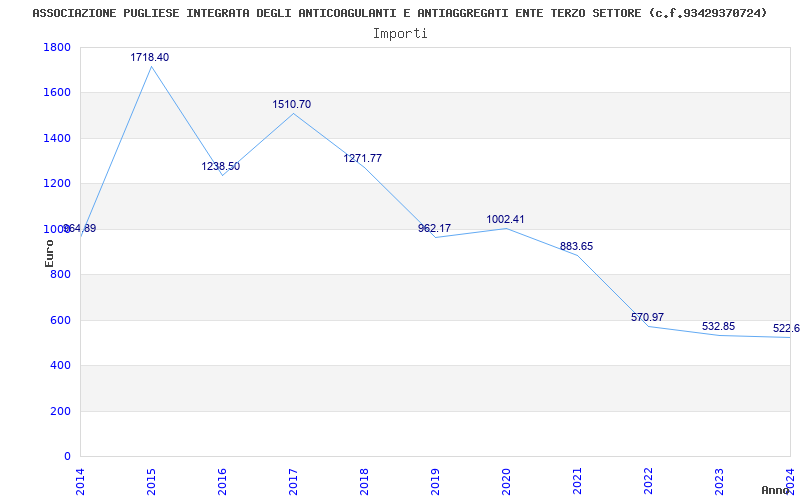800x500 pixels.
Task: Click the 2017 x-axis year label
Action: 293,481
